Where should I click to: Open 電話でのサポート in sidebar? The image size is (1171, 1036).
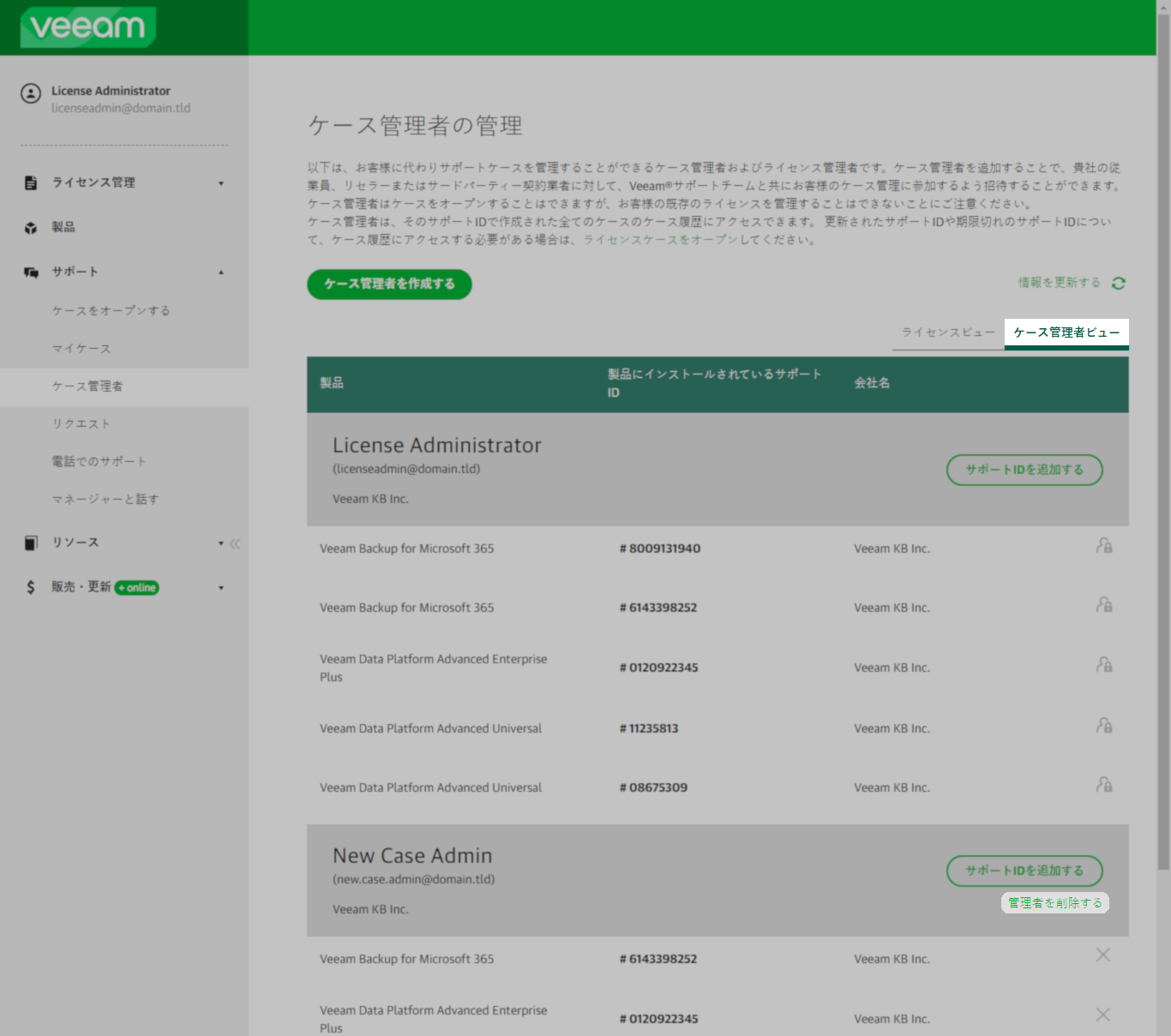(99, 462)
